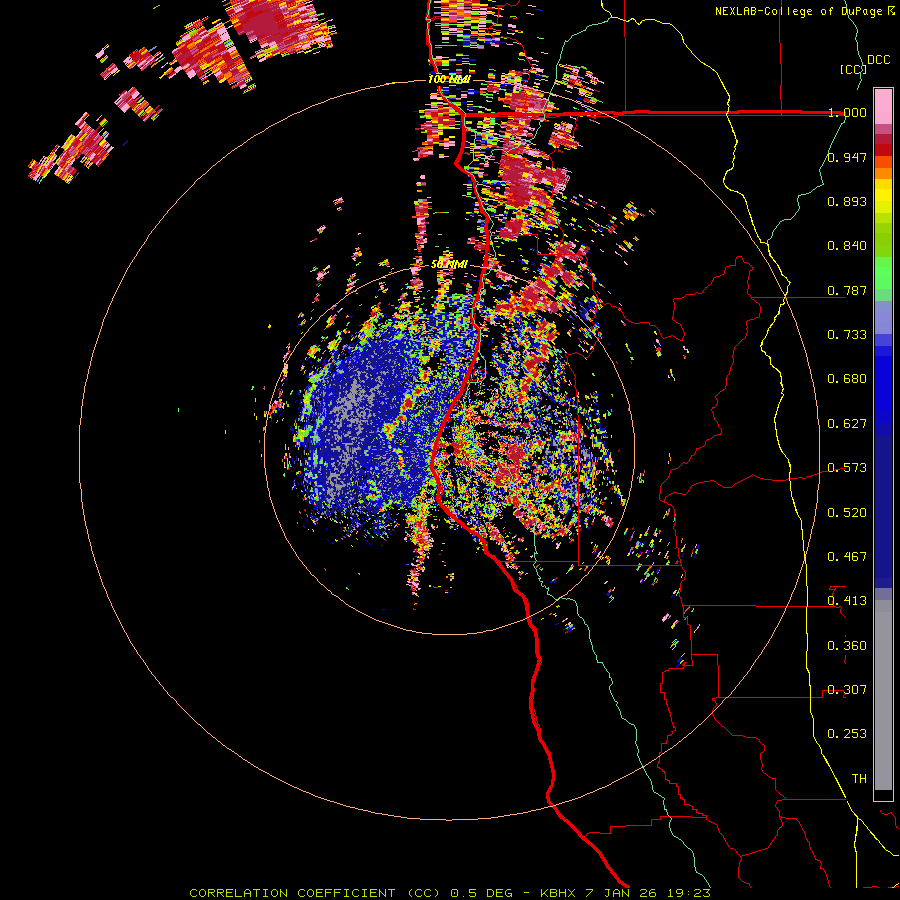Click the 0.840 legend value
This screenshot has width=900, height=900.
tap(847, 246)
